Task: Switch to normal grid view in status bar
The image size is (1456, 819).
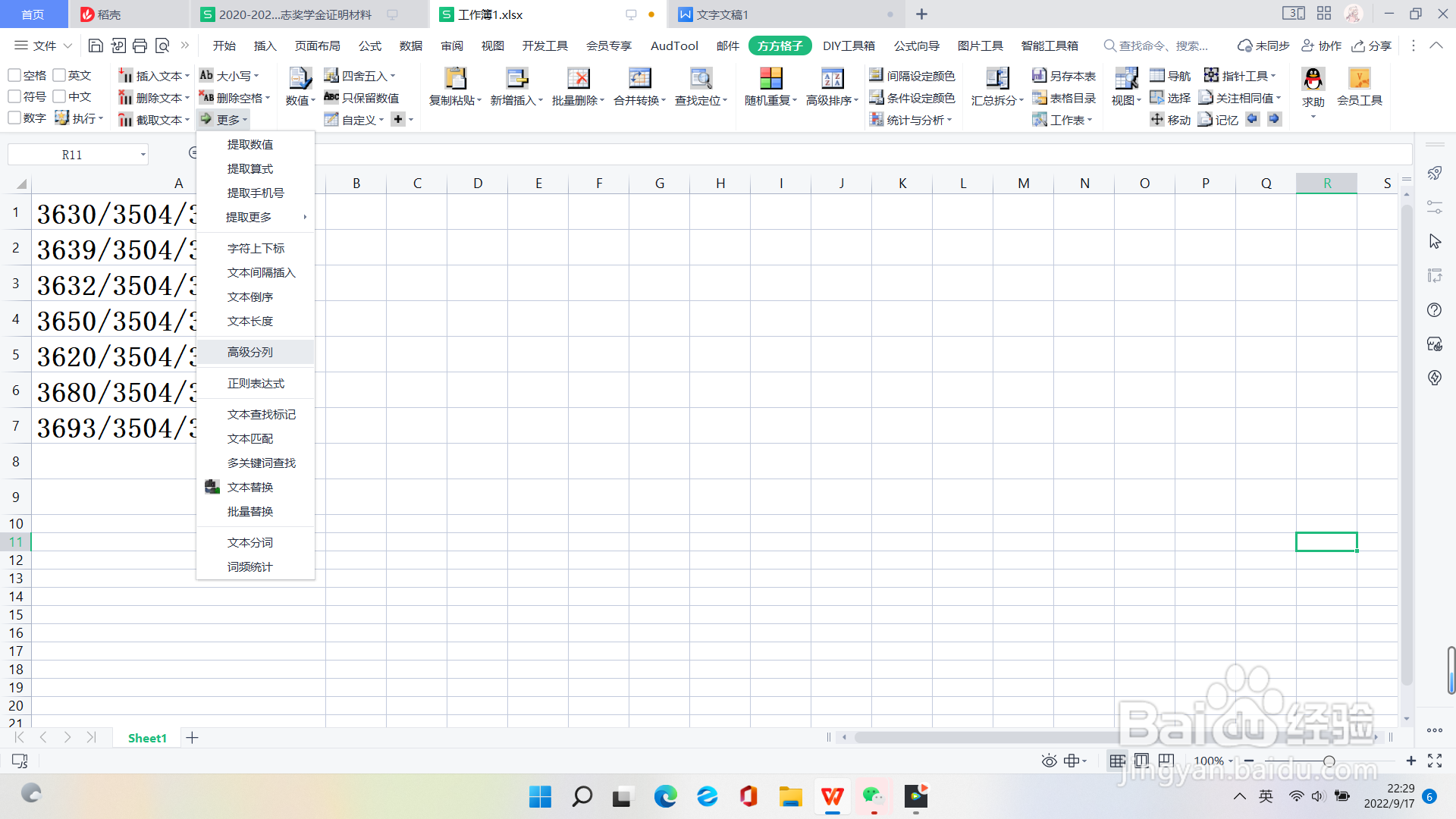Action: 1117,761
